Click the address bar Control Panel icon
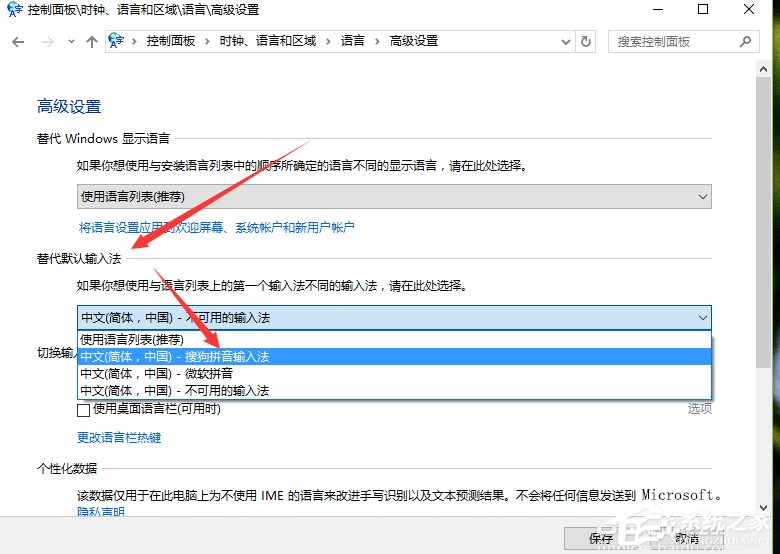 (x=116, y=41)
